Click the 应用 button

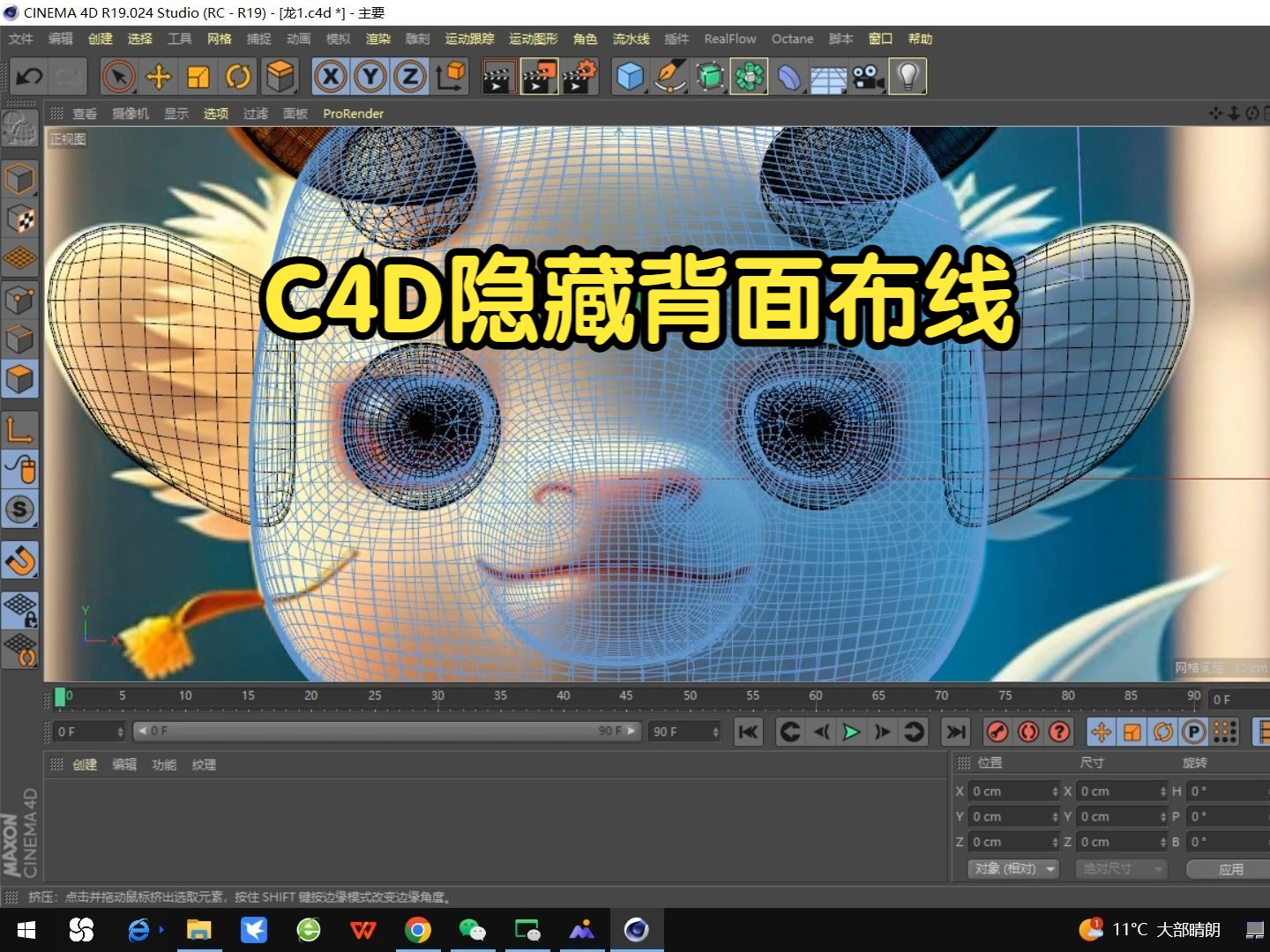click(1231, 868)
